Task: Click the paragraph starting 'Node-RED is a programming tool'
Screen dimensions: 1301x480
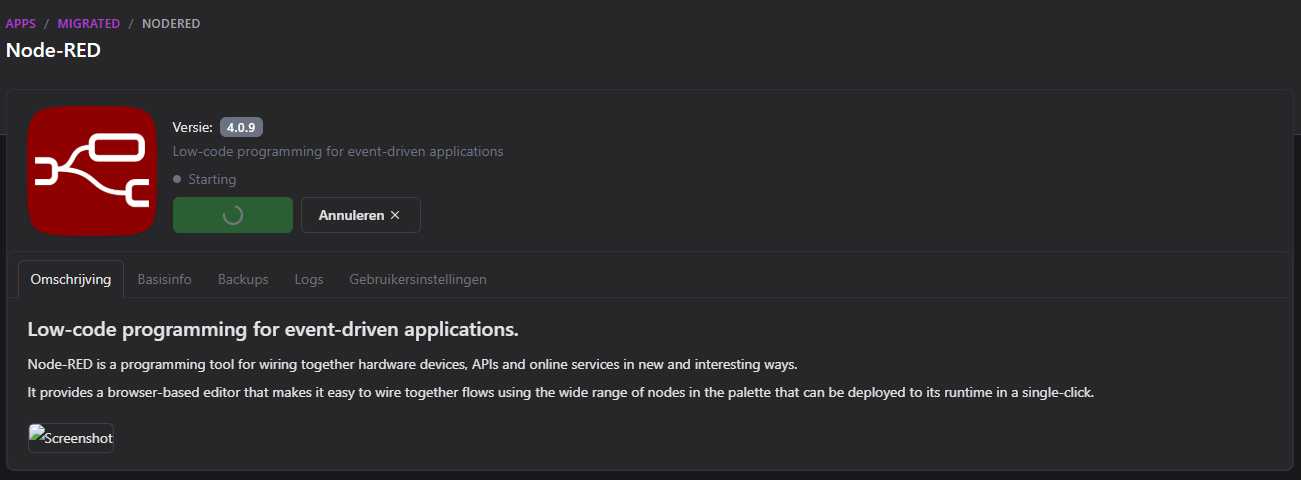Action: pyautogui.click(x=413, y=363)
